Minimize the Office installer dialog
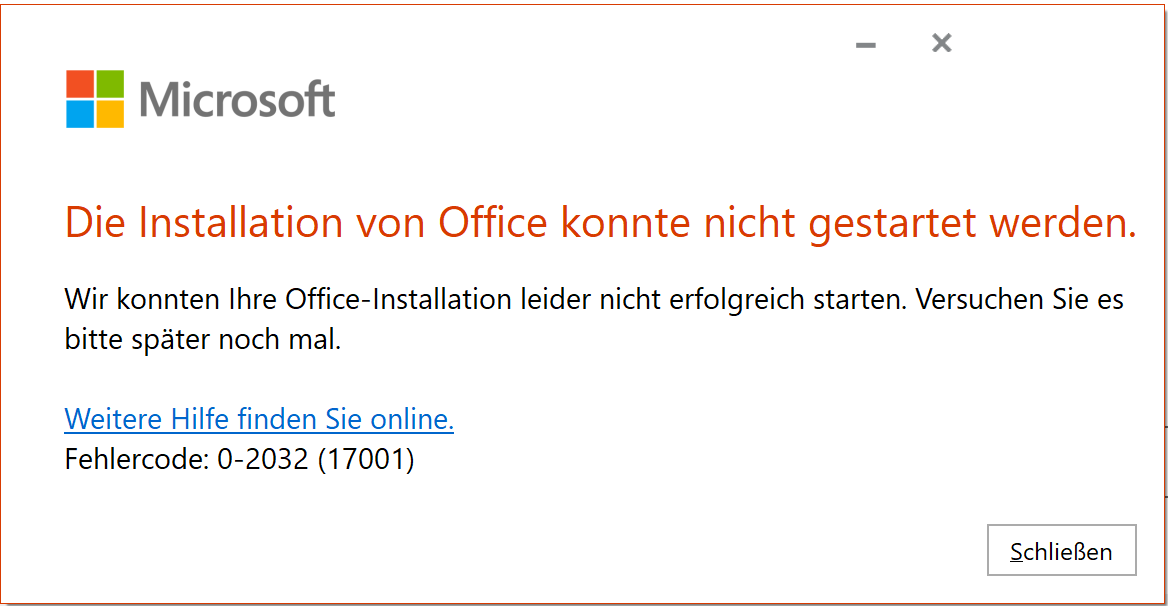Image resolution: width=1168 pixels, height=606 pixels. pos(866,44)
